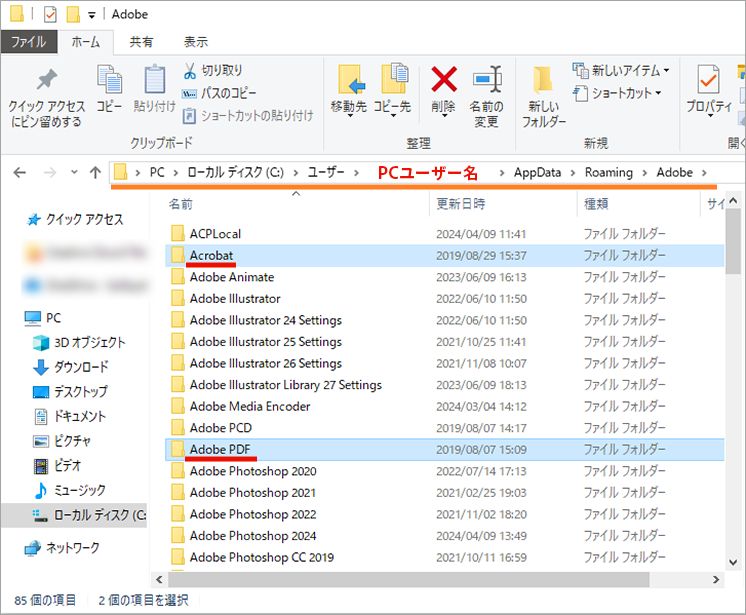Select Local Disk (C:) in sidebar
746x615 pixels.
coord(75,515)
